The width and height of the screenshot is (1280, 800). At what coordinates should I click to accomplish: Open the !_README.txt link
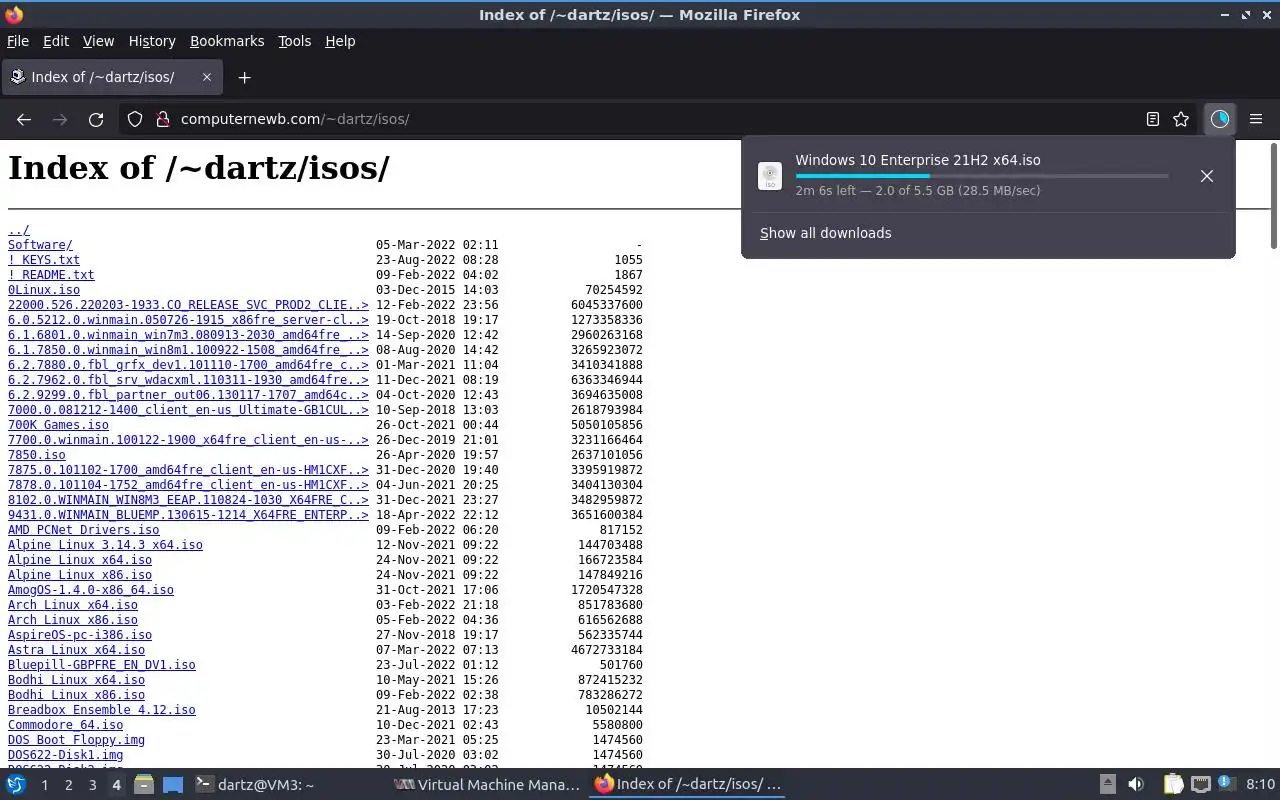point(51,275)
